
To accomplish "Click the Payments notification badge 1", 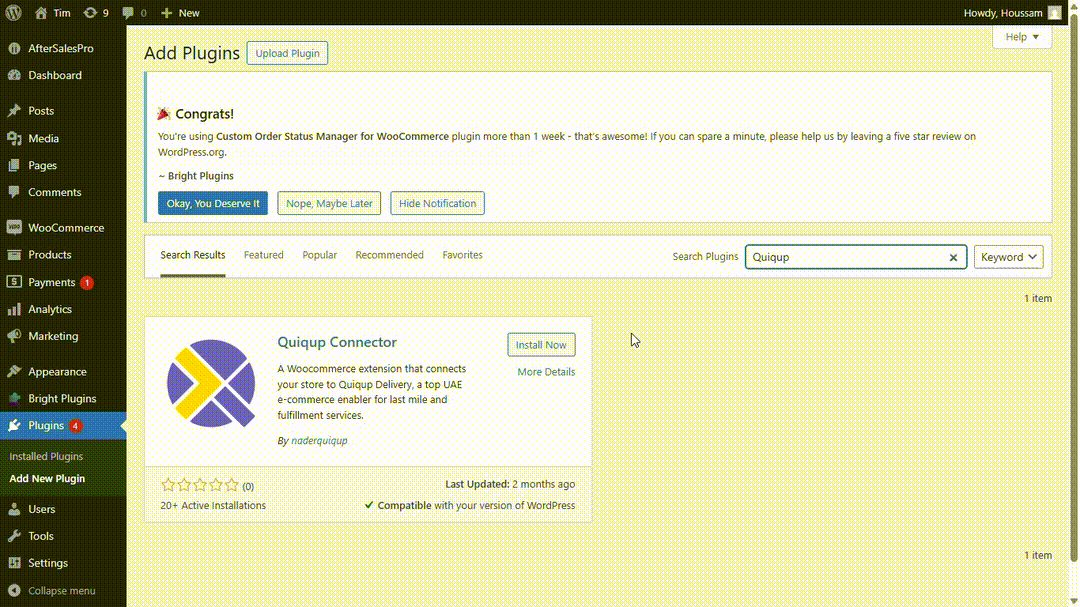I will pyautogui.click(x=87, y=282).
